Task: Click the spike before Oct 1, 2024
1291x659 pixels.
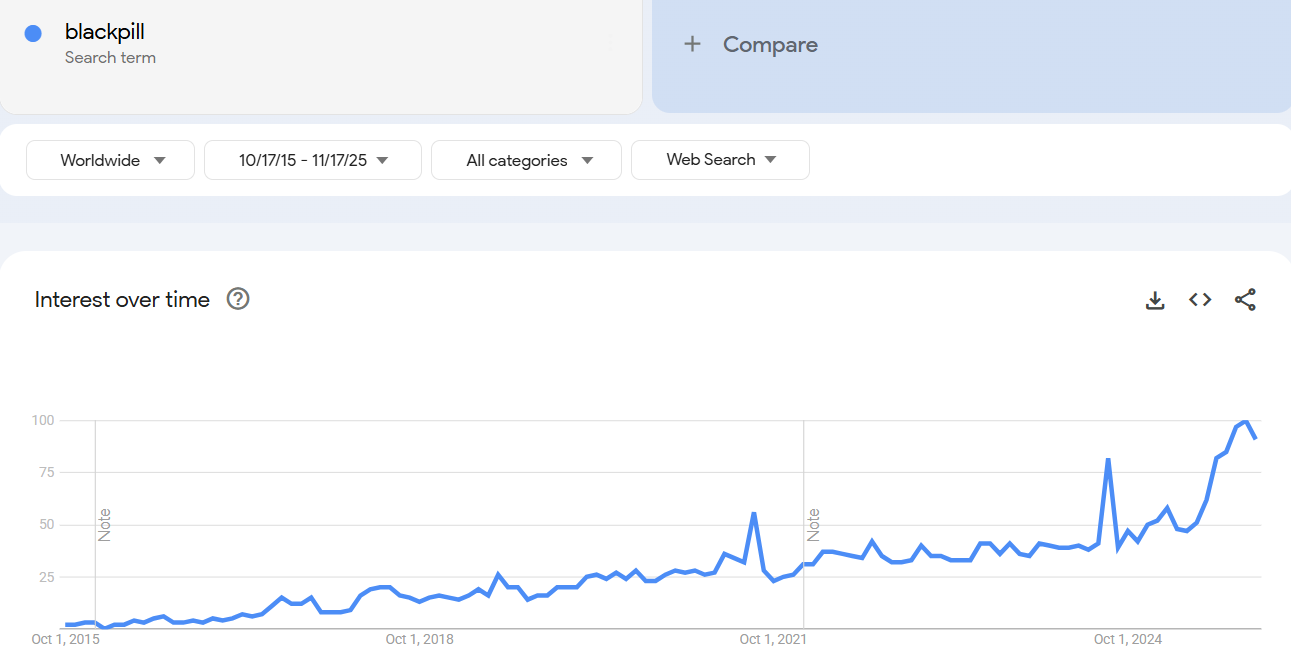Action: pos(1108,460)
